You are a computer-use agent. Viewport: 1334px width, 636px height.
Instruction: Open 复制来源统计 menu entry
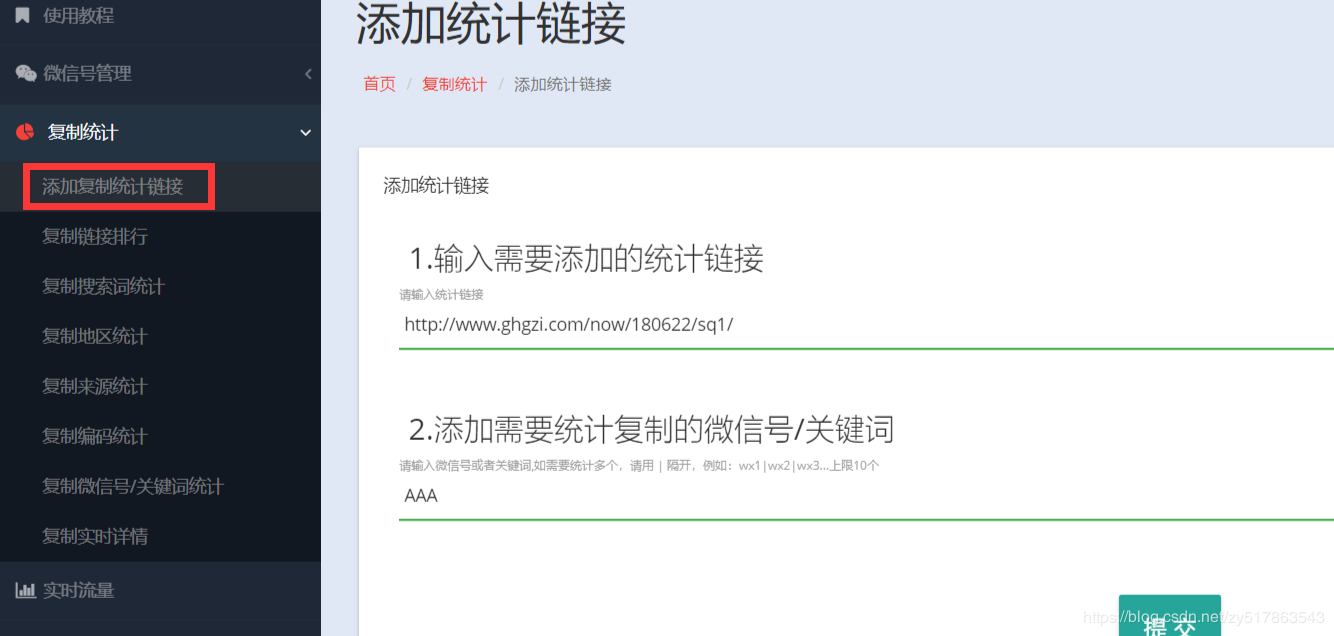click(x=95, y=386)
